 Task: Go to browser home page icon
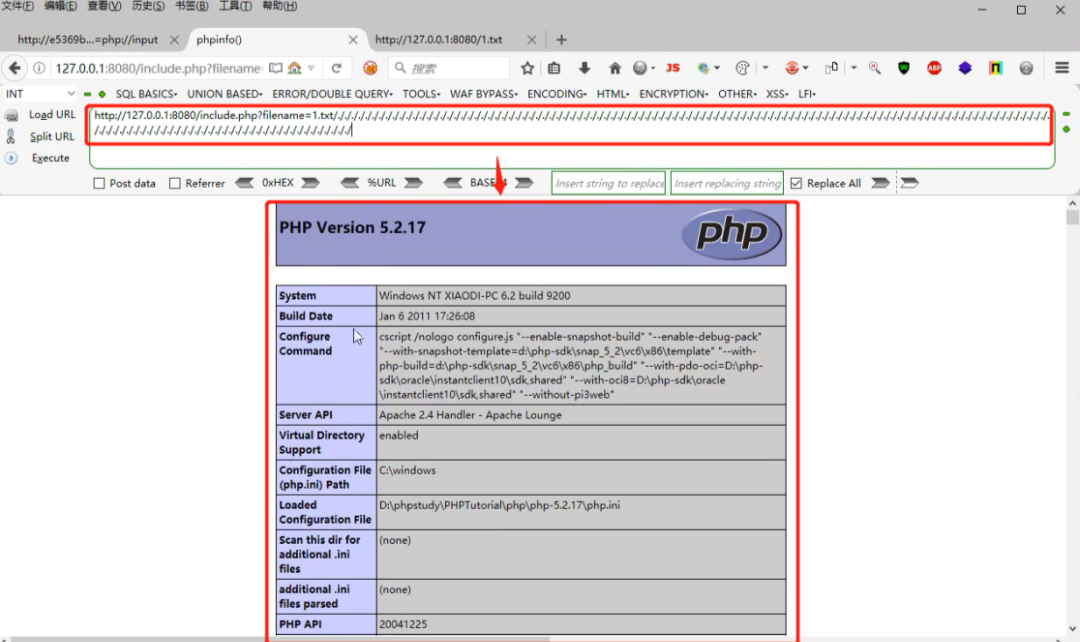click(x=614, y=68)
